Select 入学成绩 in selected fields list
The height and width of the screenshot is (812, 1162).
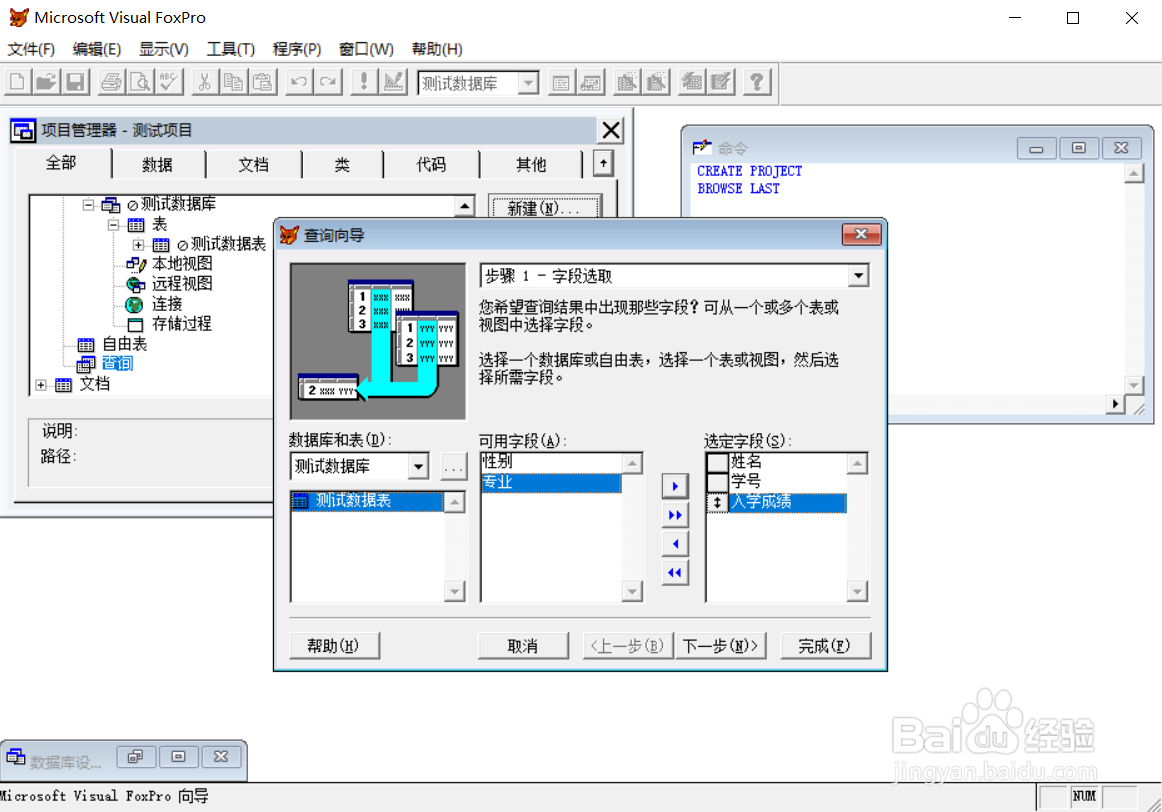point(787,502)
